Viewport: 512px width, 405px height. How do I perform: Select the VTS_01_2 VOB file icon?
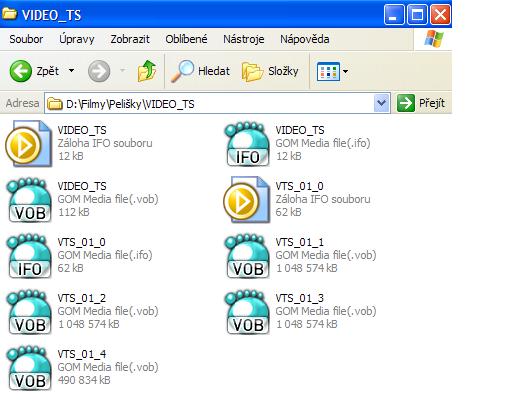tap(29, 312)
